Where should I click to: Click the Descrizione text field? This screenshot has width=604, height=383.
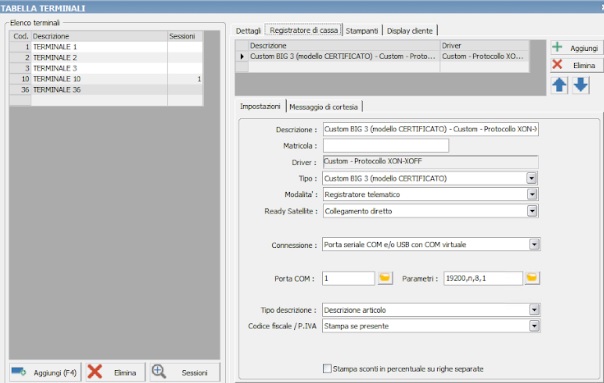(431, 129)
